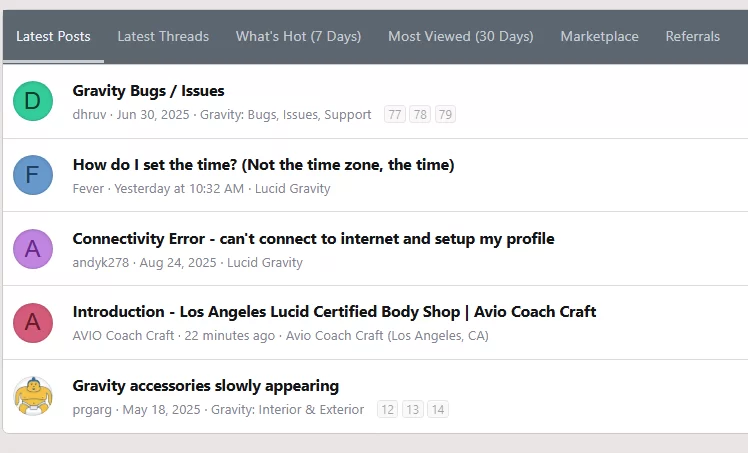The image size is (748, 453).
Task: Jump to page 77 of Gravity Bugs thread
Action: [395, 114]
